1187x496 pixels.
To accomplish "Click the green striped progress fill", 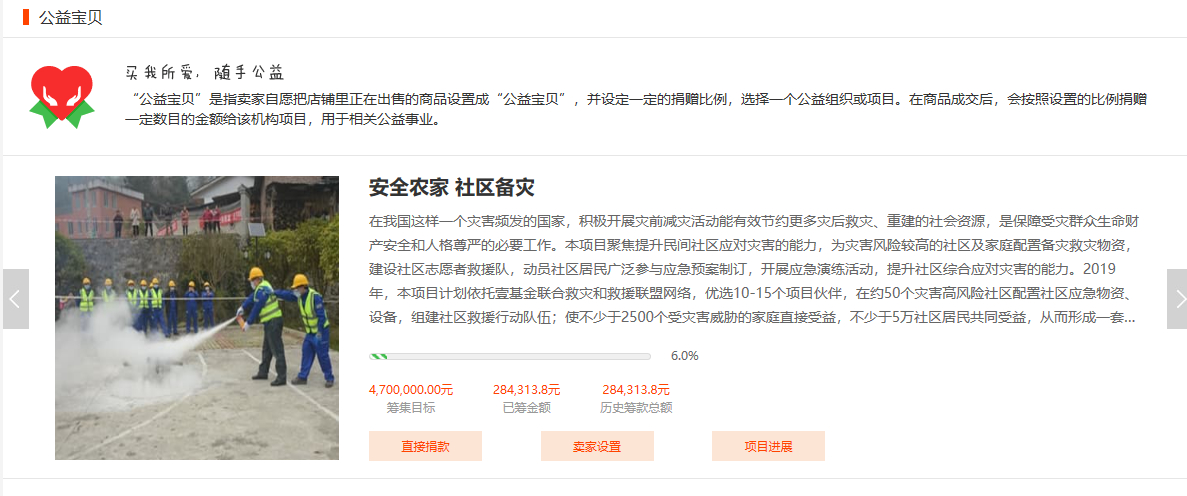I will coord(379,356).
